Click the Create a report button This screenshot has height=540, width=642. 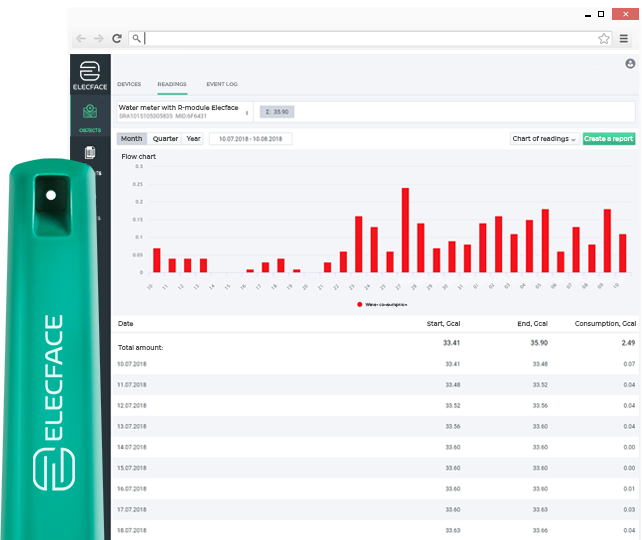click(609, 139)
